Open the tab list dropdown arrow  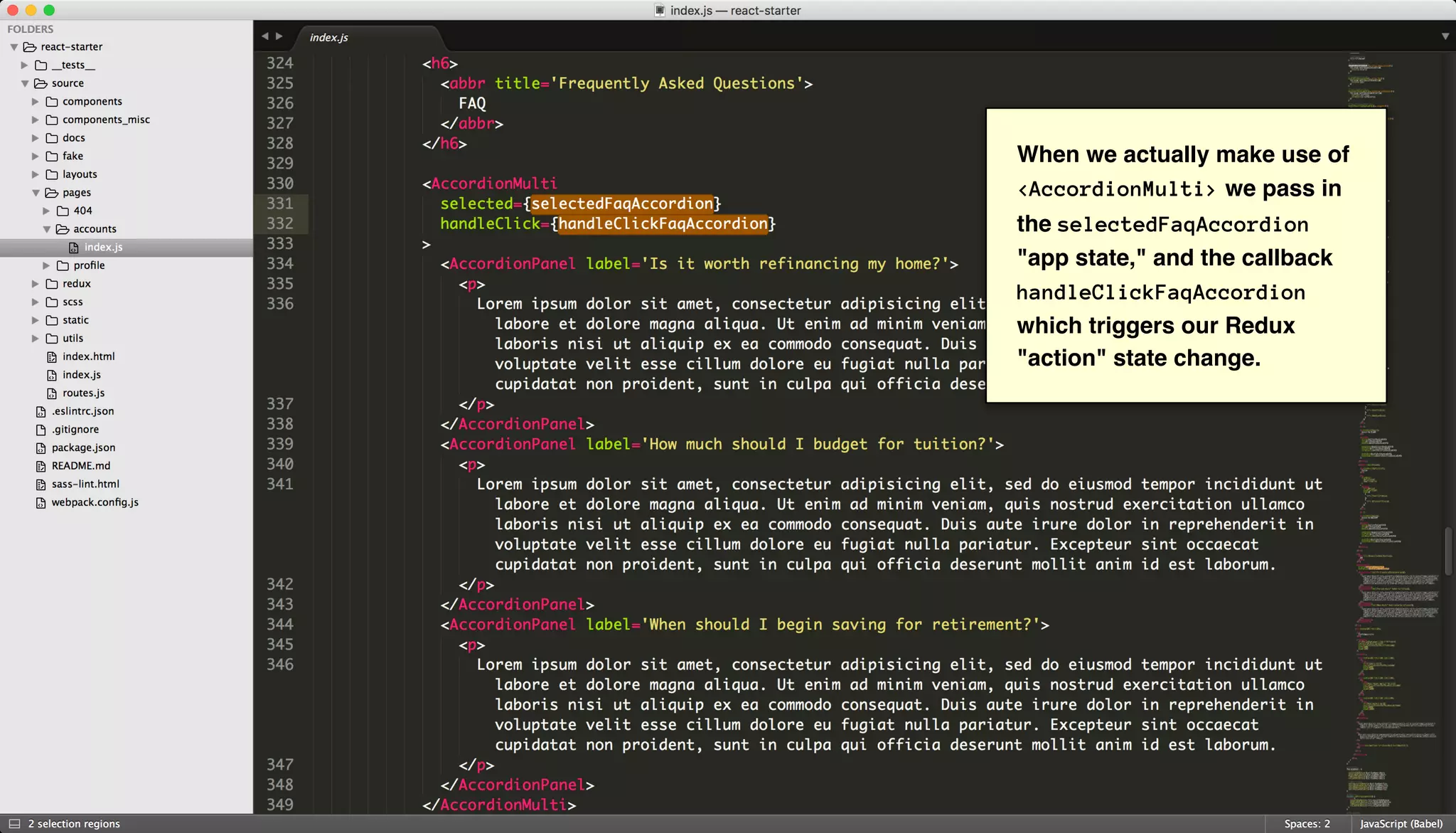(1445, 36)
